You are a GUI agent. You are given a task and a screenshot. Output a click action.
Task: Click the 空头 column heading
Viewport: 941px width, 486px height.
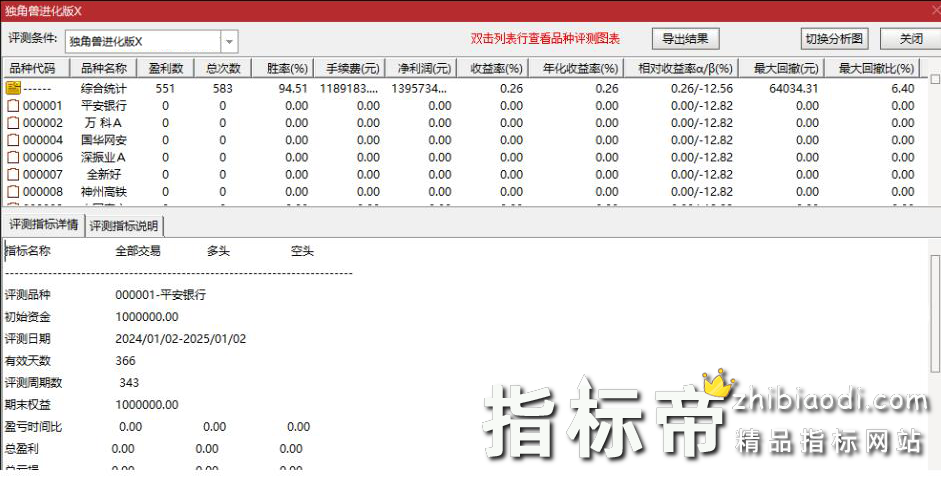tap(302, 251)
